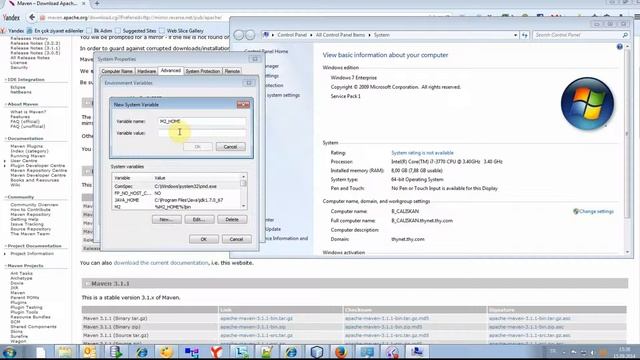Click the Variable value field
640x360 pixels.
point(202,133)
